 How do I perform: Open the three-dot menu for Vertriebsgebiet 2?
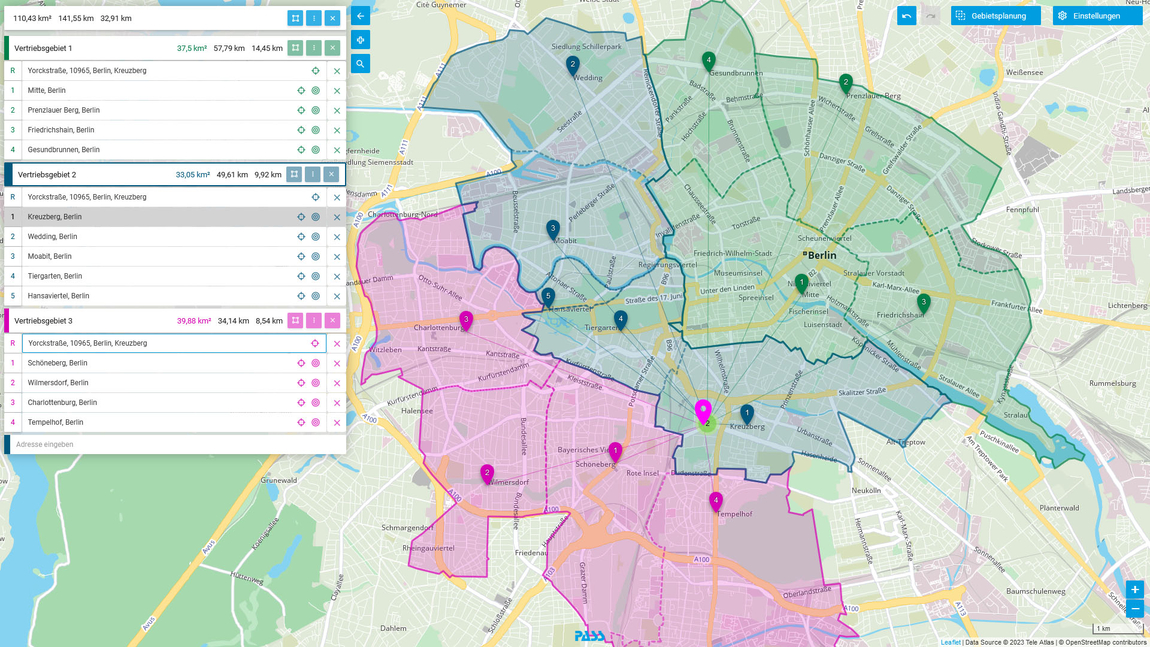312,175
